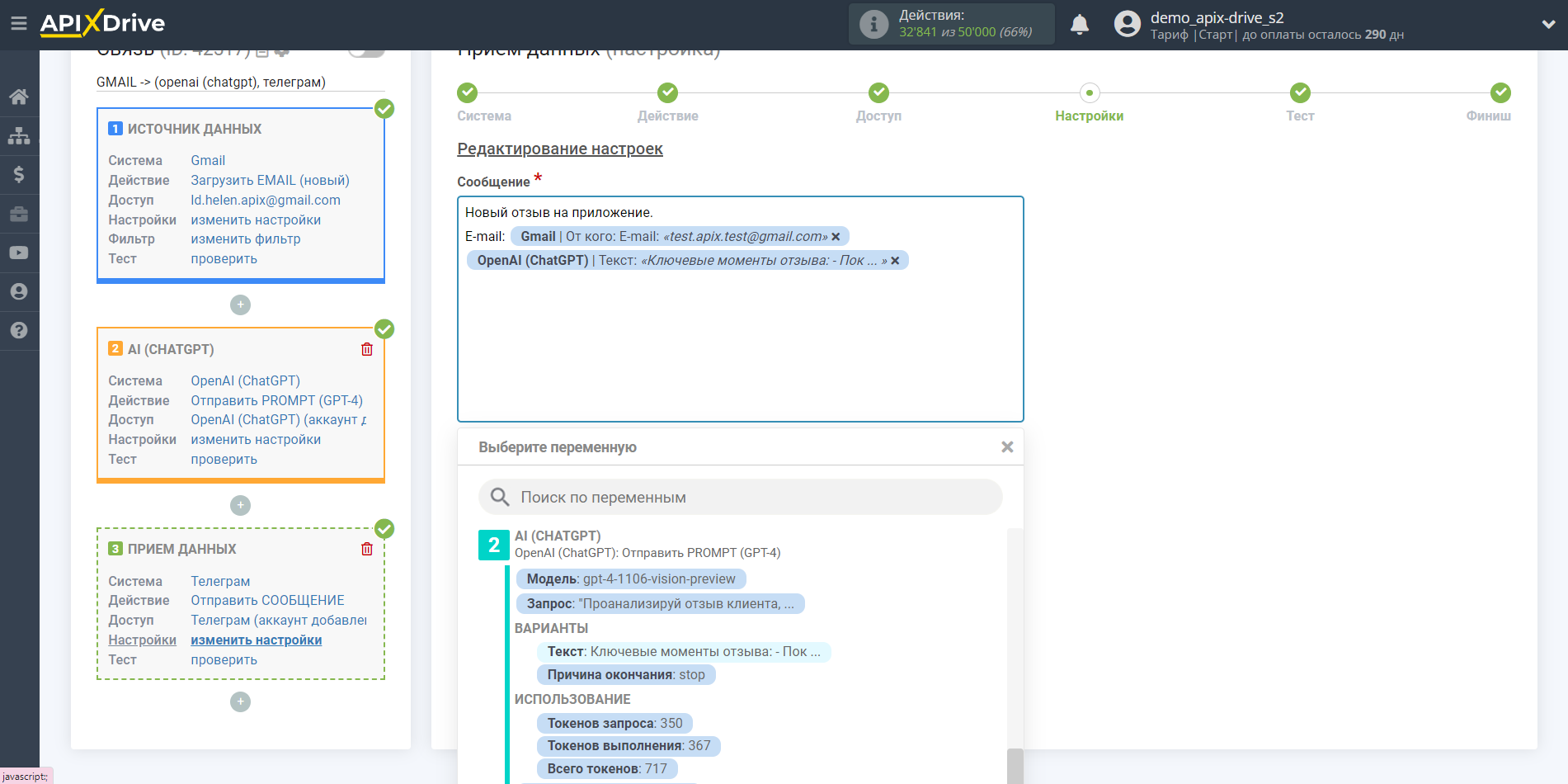1568x784 pixels.
Task: Open Телеграм system link
Action: [220, 581]
